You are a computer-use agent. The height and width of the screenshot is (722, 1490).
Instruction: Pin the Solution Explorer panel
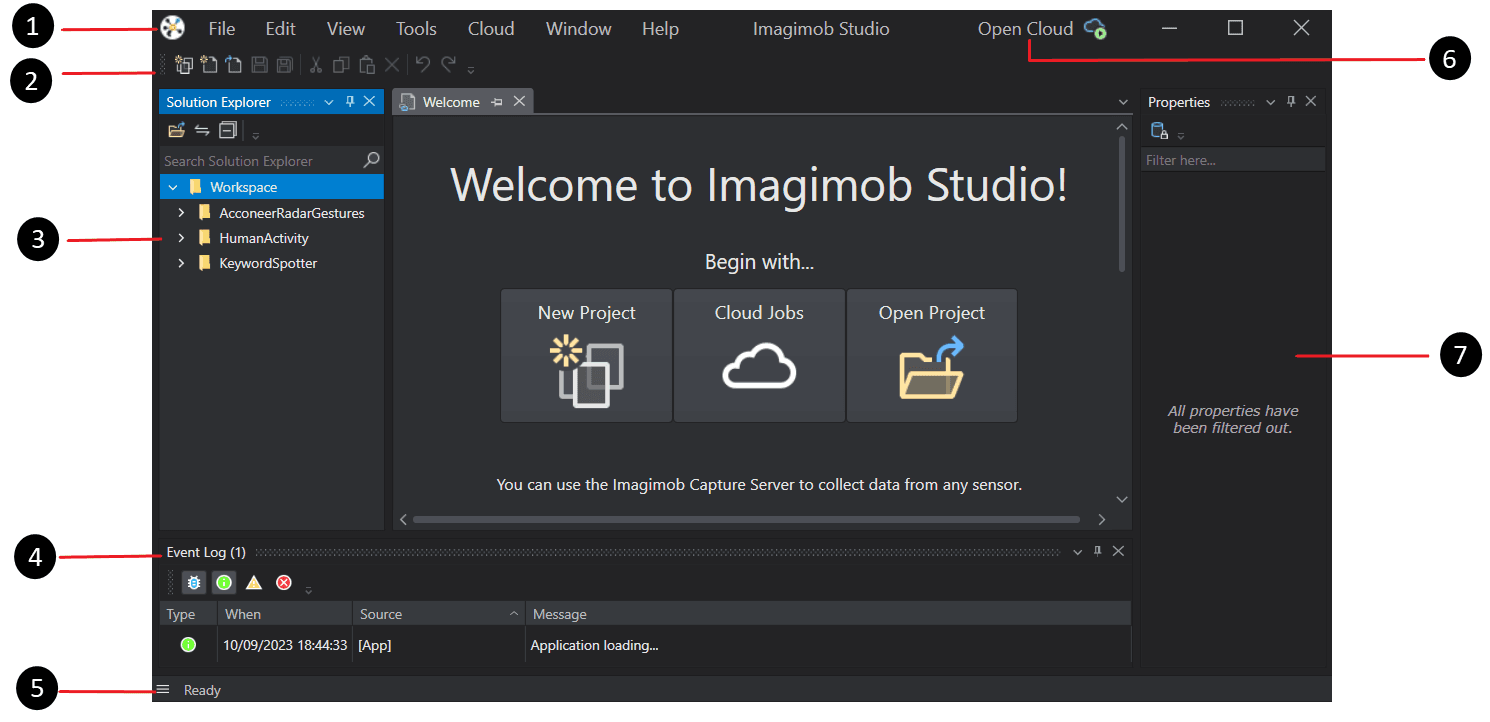point(350,102)
